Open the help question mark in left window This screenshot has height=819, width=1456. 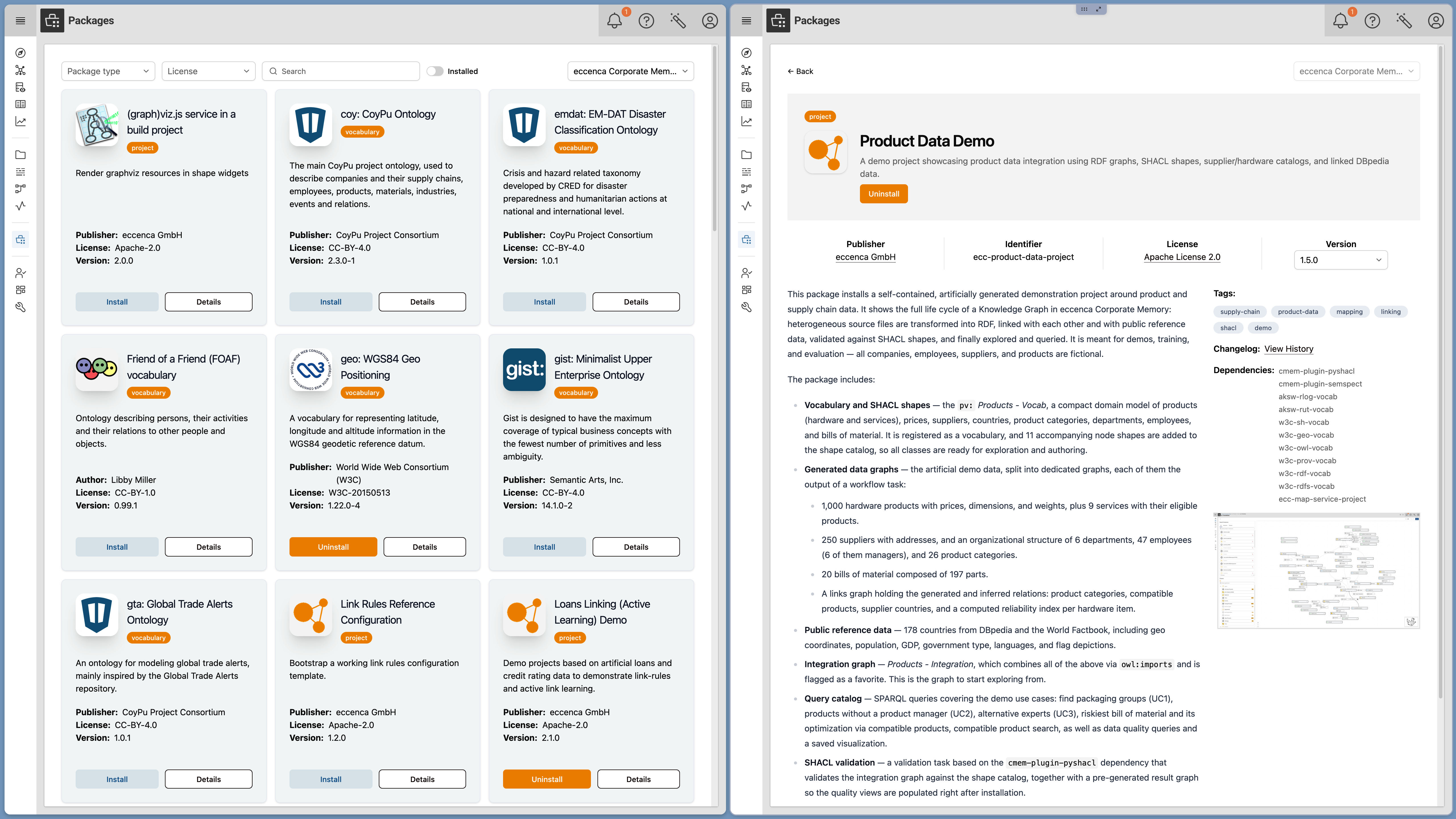coord(646,21)
